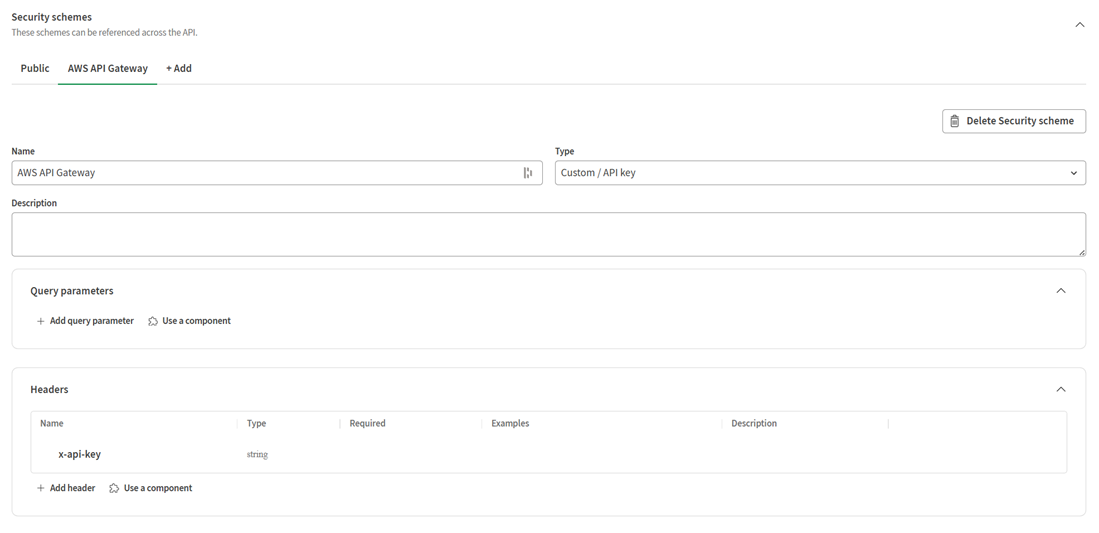Click the string type of x-api-key

(x=257, y=454)
